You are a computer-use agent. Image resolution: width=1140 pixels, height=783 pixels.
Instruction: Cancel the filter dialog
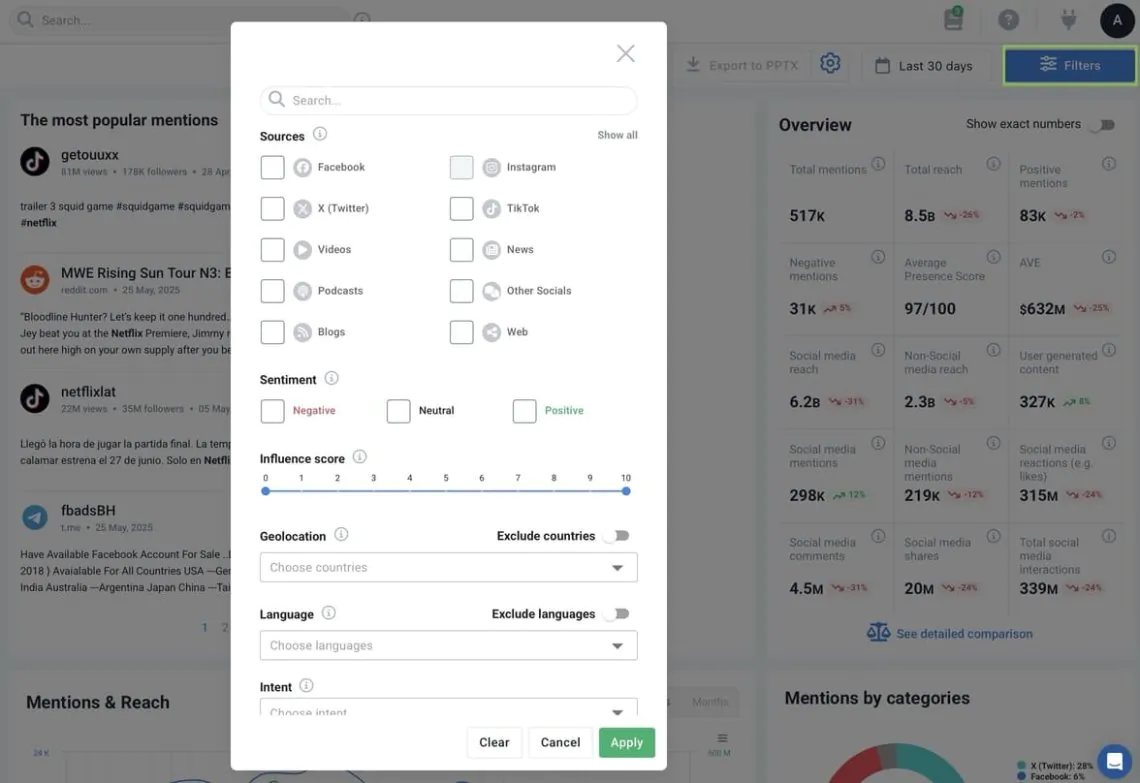[561, 742]
